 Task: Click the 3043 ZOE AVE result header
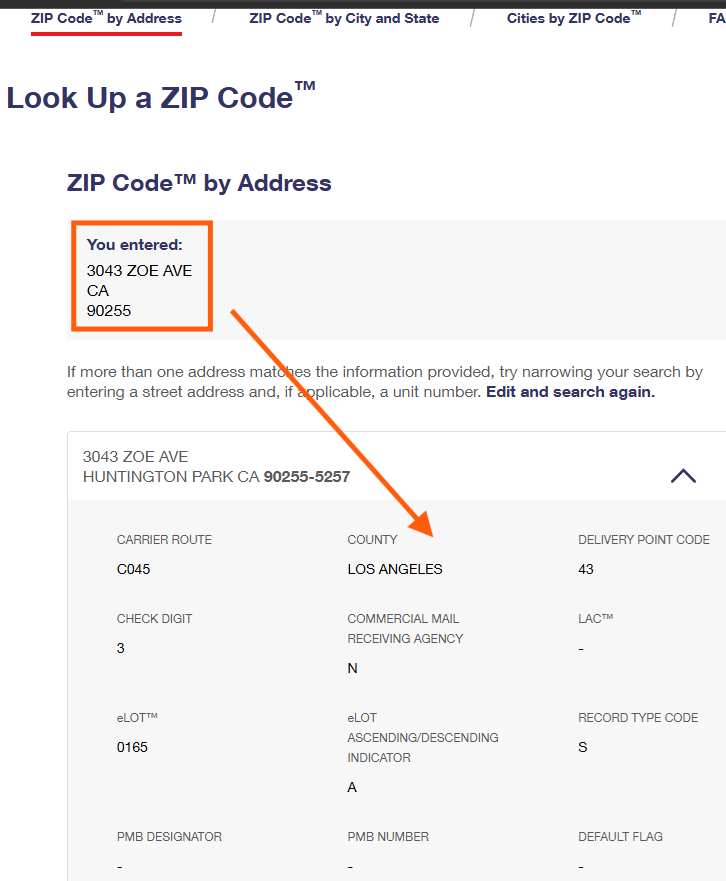pos(135,457)
